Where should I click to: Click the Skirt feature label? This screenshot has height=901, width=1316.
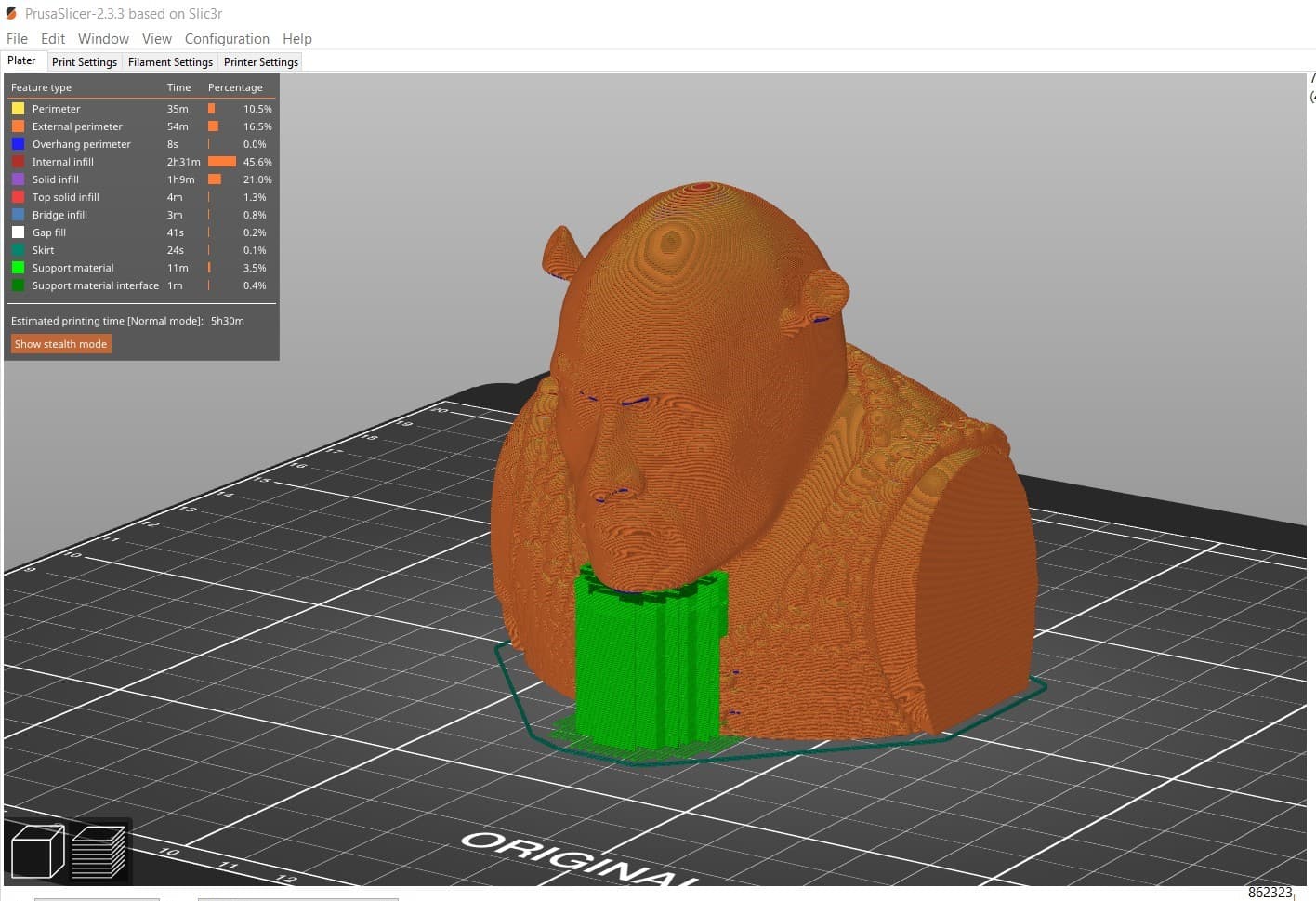pos(44,250)
